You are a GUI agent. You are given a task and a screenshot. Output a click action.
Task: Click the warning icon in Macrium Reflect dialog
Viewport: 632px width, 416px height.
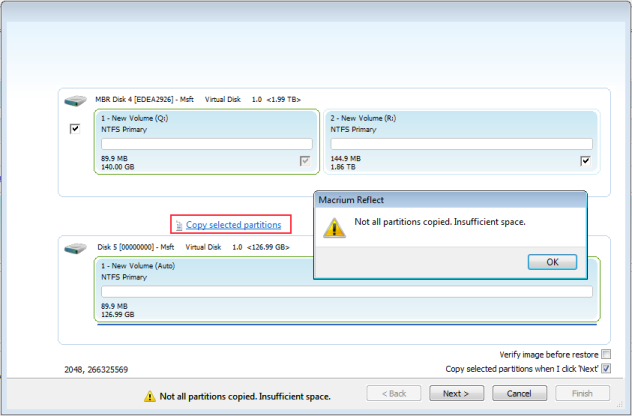[x=334, y=228]
